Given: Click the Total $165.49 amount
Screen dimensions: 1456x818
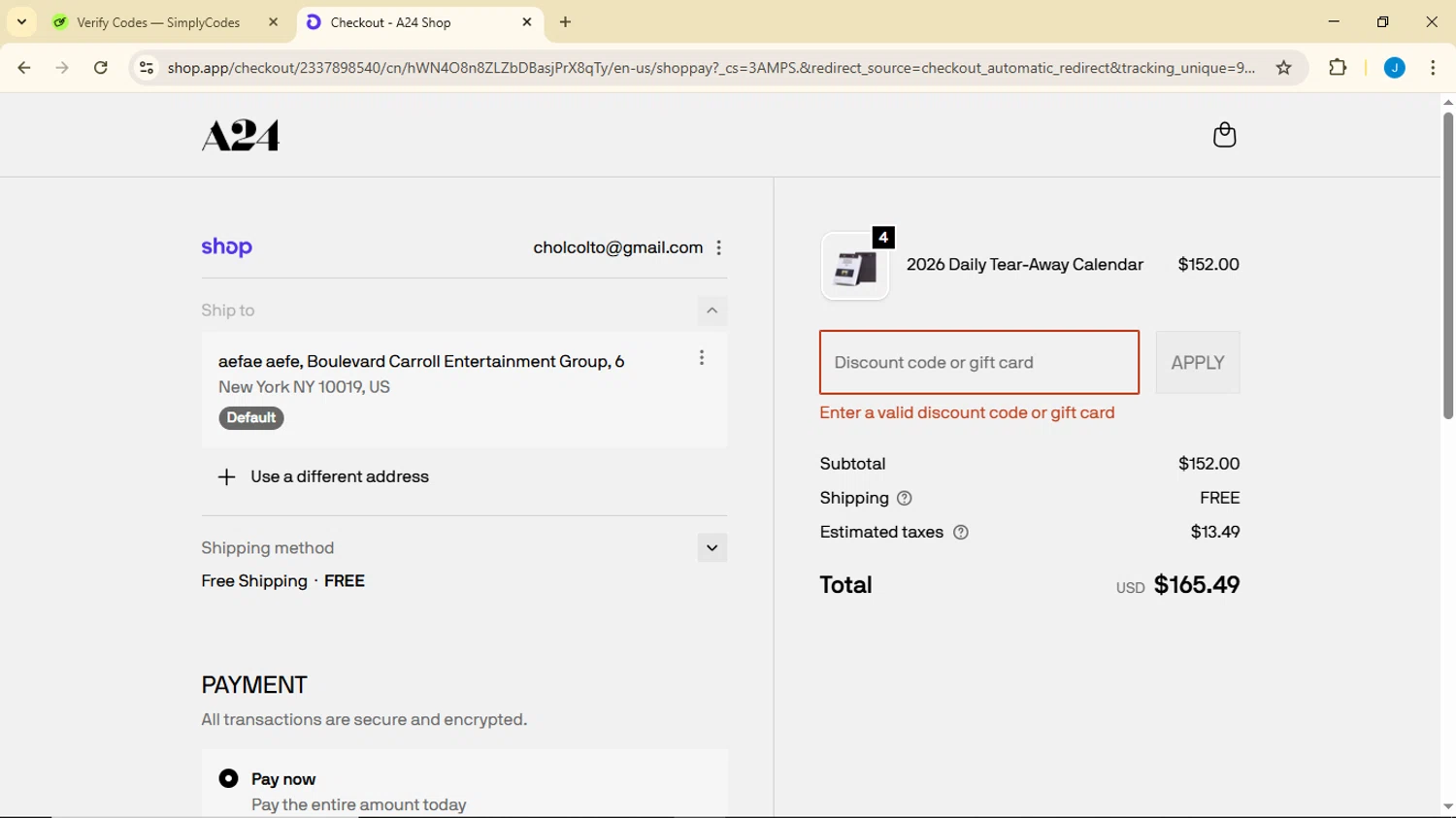Looking at the screenshot, I should (1197, 585).
